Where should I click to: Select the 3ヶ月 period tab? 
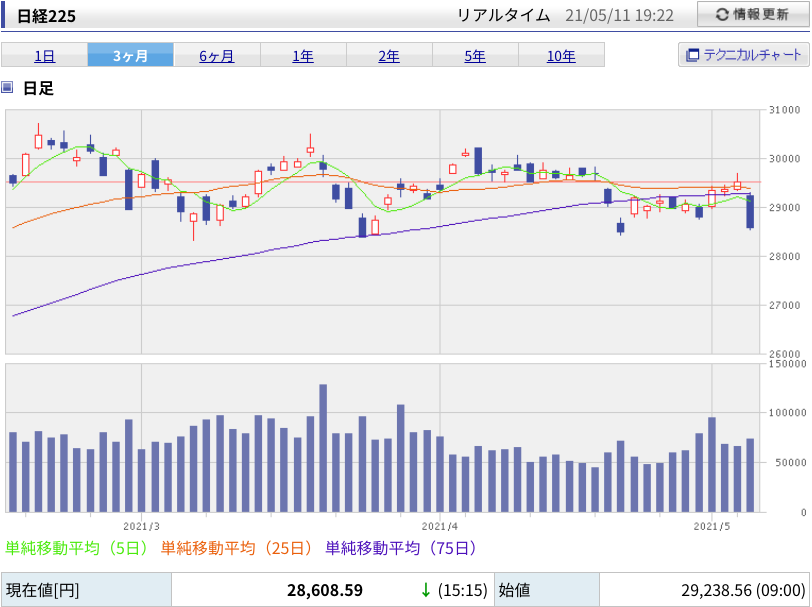pos(130,55)
